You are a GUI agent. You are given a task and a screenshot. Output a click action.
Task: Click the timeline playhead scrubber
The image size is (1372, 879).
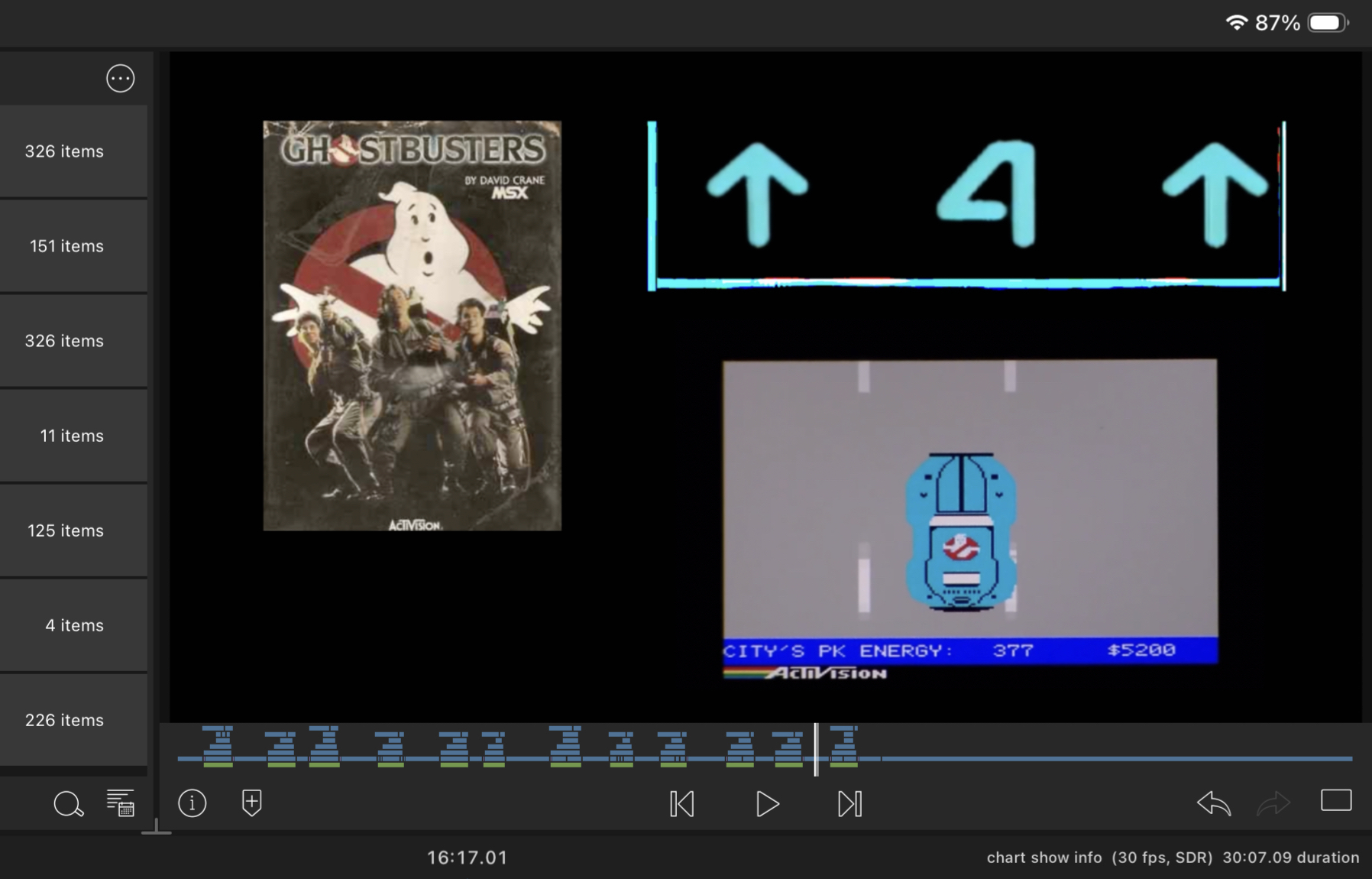tap(816, 749)
